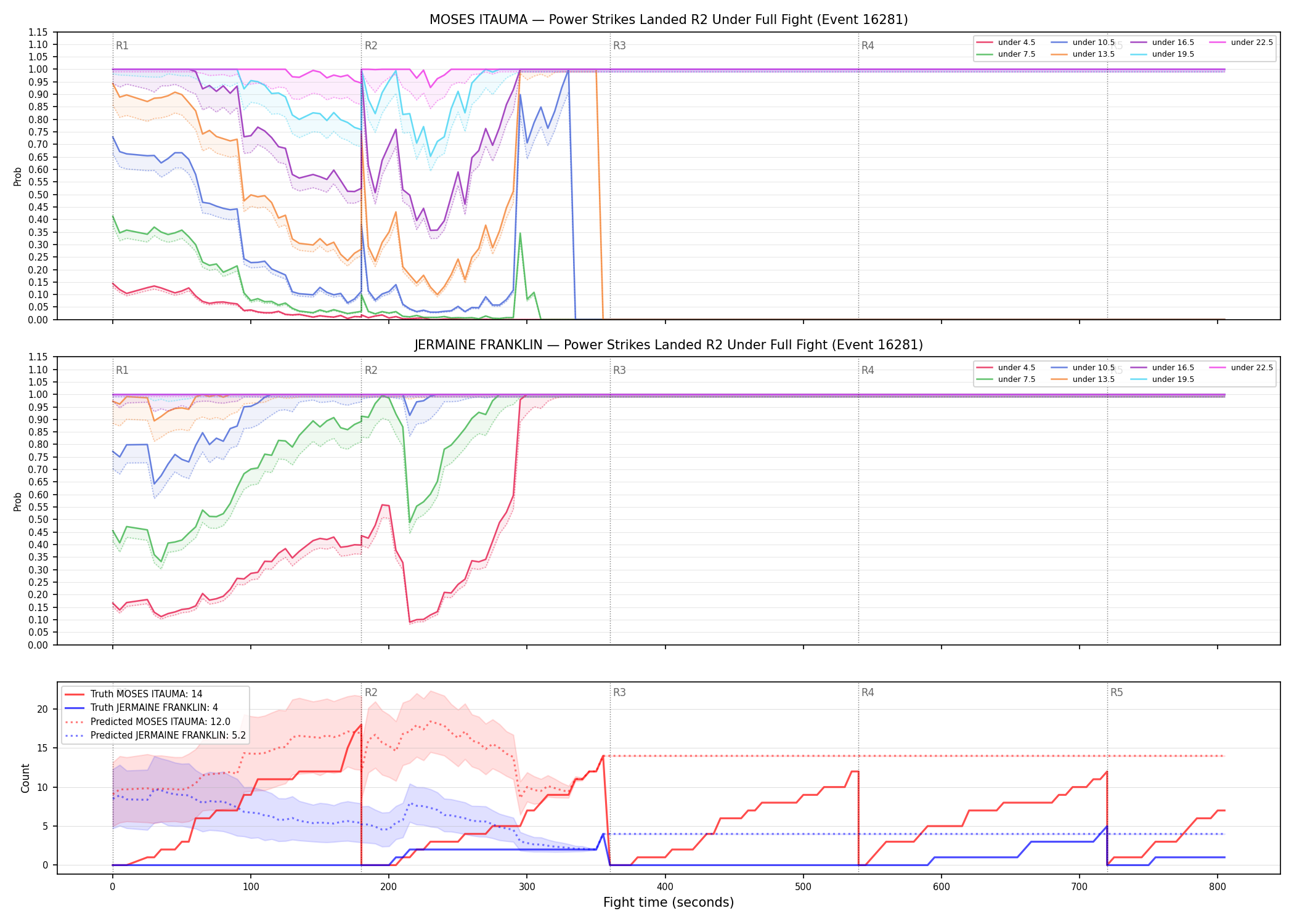Select 'under 10.5' label in Jermaine Franklin legend
This screenshot has height=924, width=1294.
1094,368
